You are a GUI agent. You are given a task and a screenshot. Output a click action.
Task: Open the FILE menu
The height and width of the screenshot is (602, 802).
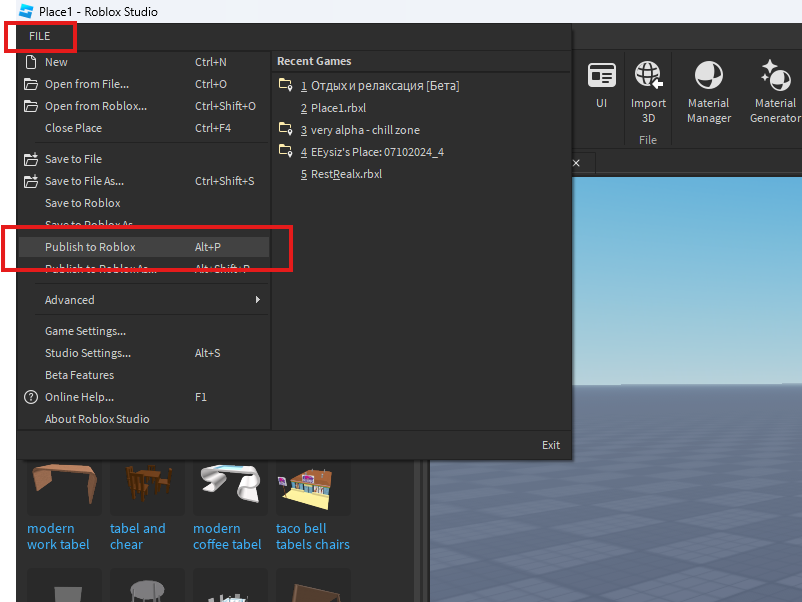click(x=39, y=36)
